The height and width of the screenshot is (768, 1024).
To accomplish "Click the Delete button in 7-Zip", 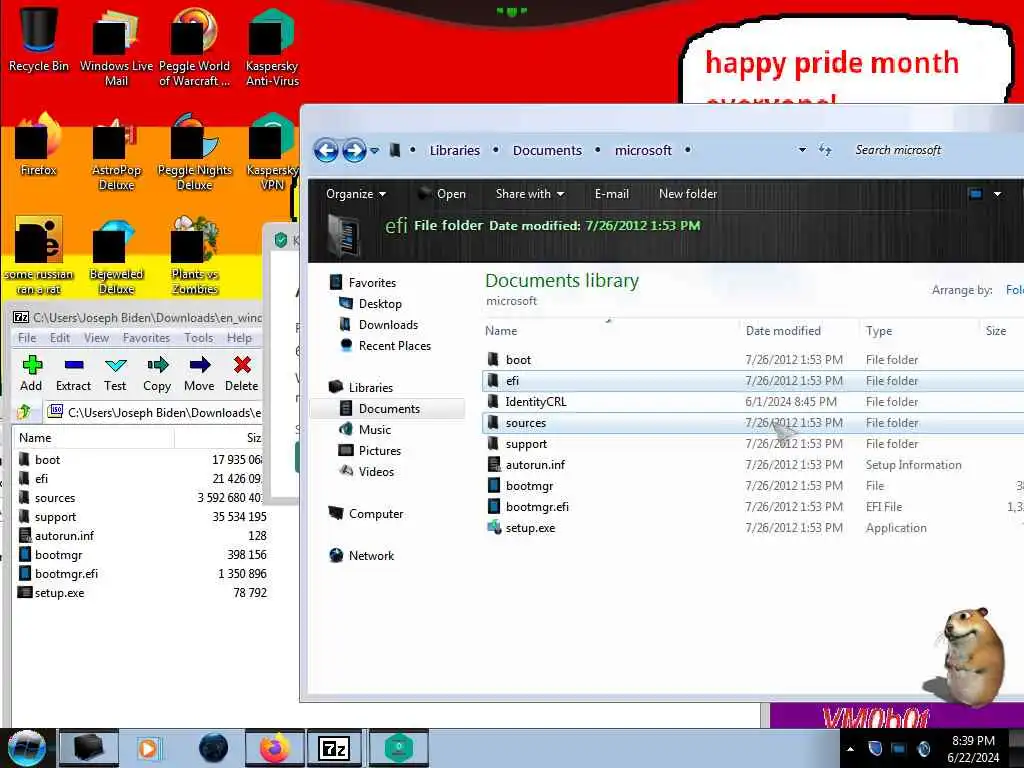I will [x=242, y=374].
